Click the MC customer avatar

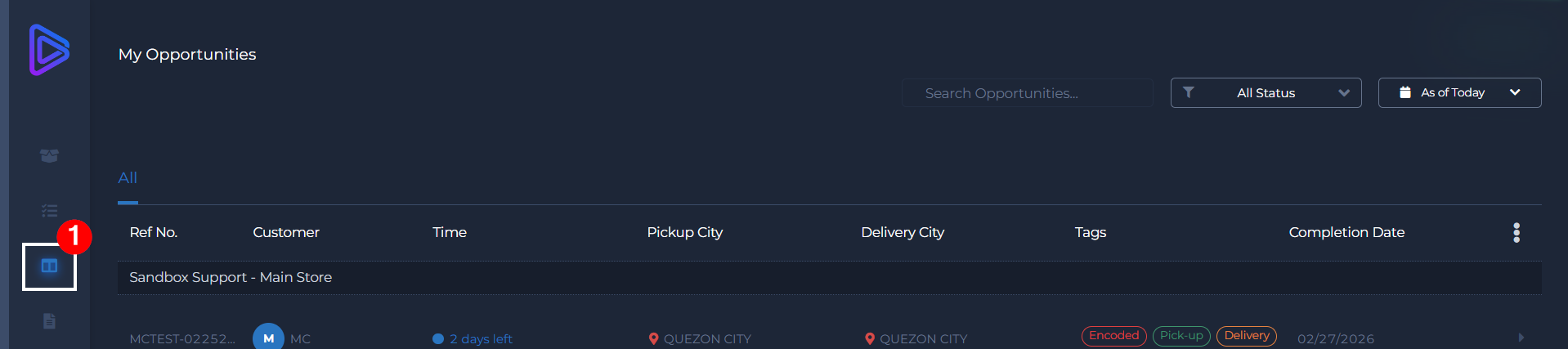click(x=268, y=338)
